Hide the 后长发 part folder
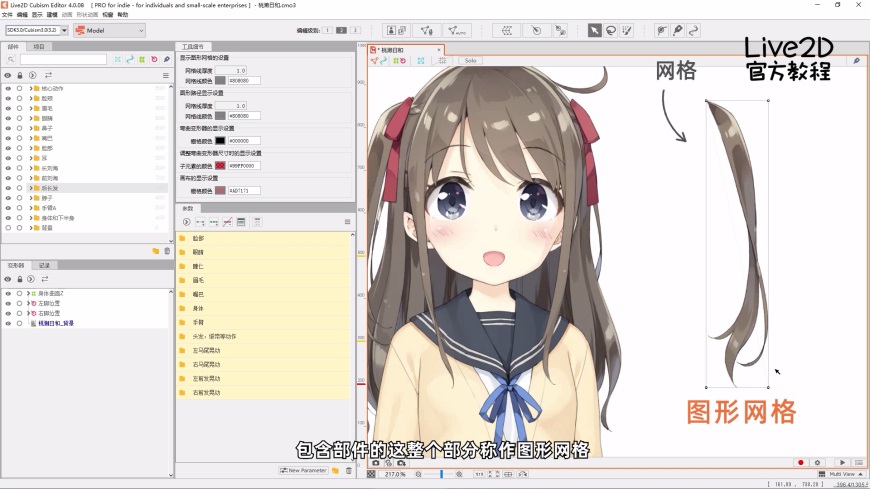The width and height of the screenshot is (870, 489). click(x=8, y=188)
